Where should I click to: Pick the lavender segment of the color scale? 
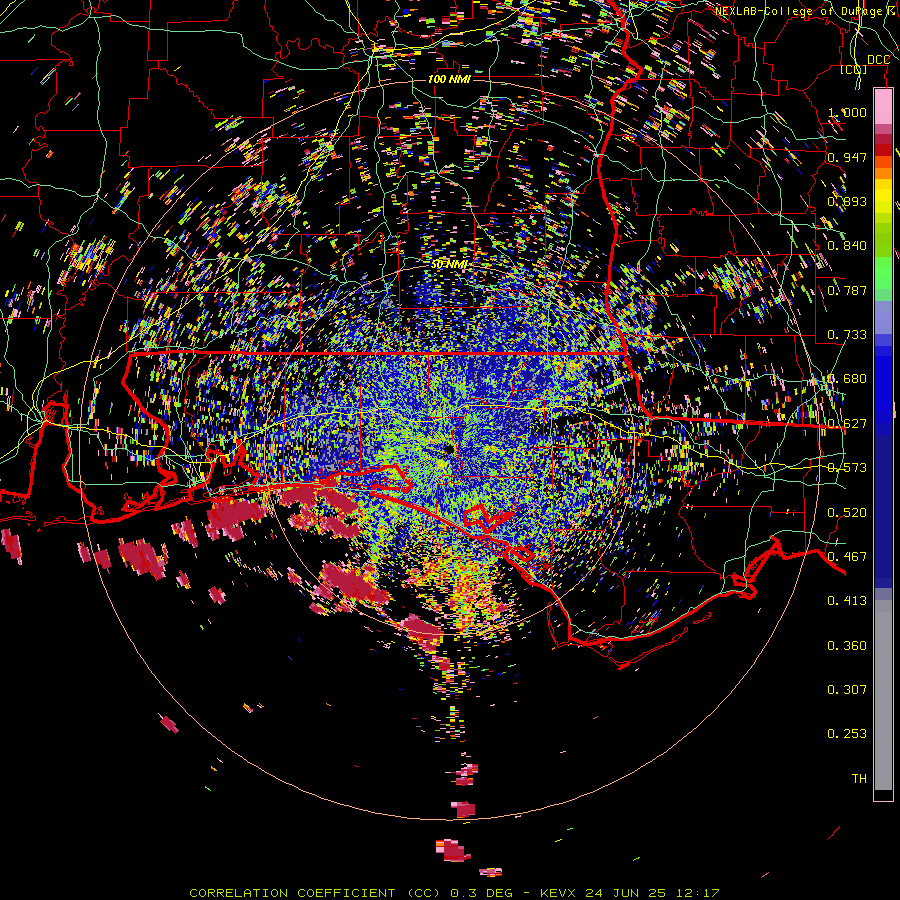pyautogui.click(x=883, y=317)
